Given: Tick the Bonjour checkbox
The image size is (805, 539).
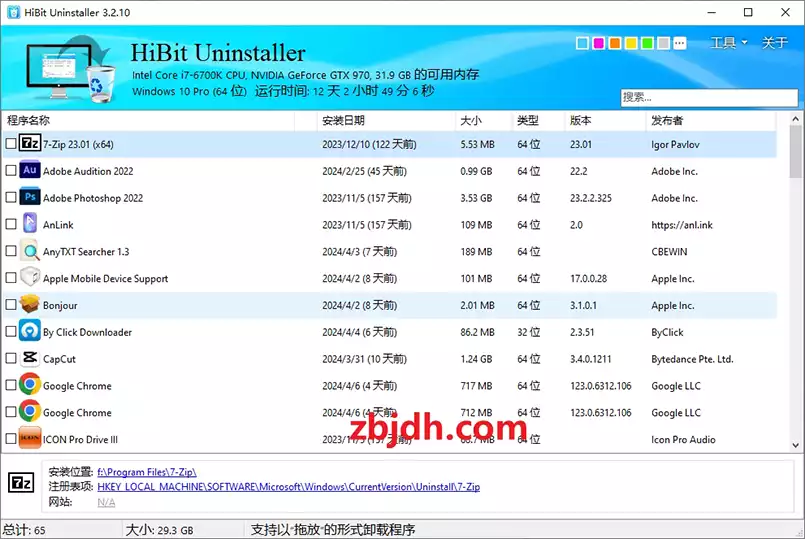Looking at the screenshot, I should pyautogui.click(x=11, y=304).
